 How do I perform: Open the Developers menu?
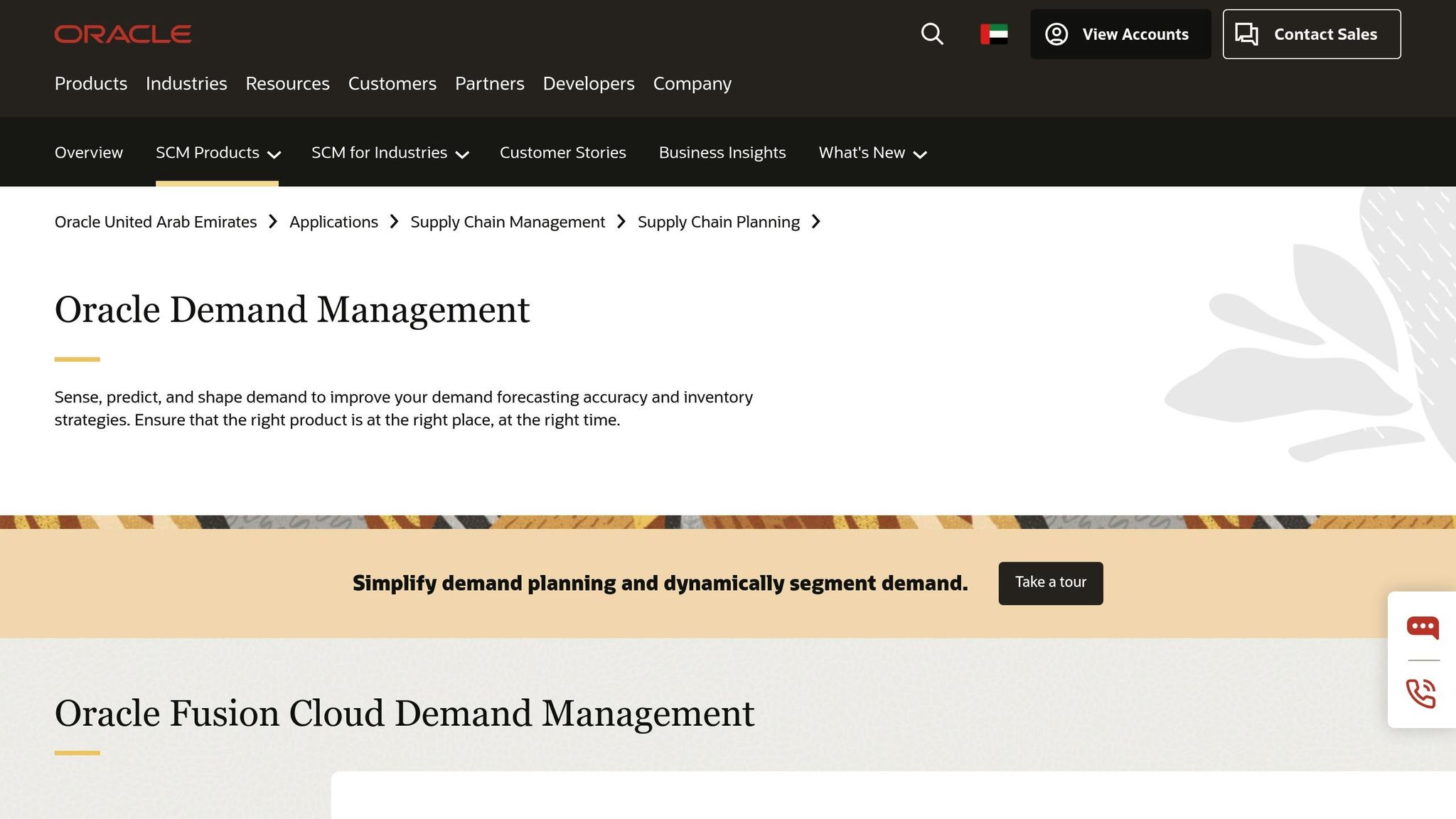[x=588, y=83]
